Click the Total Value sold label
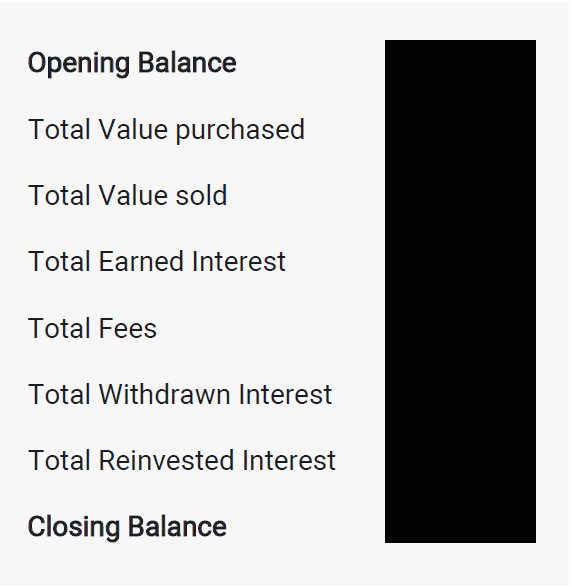The height and width of the screenshot is (587, 572). [128, 195]
